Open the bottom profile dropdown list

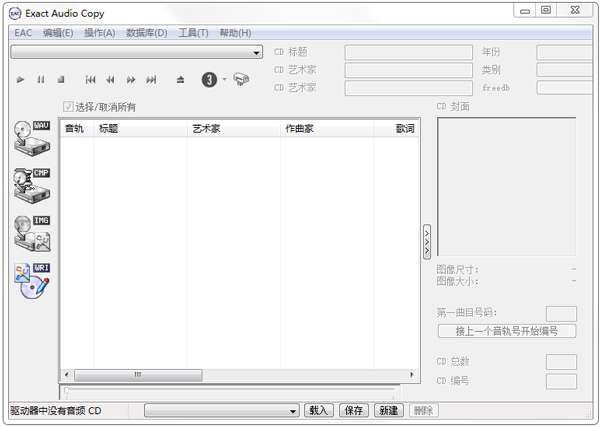coord(222,411)
